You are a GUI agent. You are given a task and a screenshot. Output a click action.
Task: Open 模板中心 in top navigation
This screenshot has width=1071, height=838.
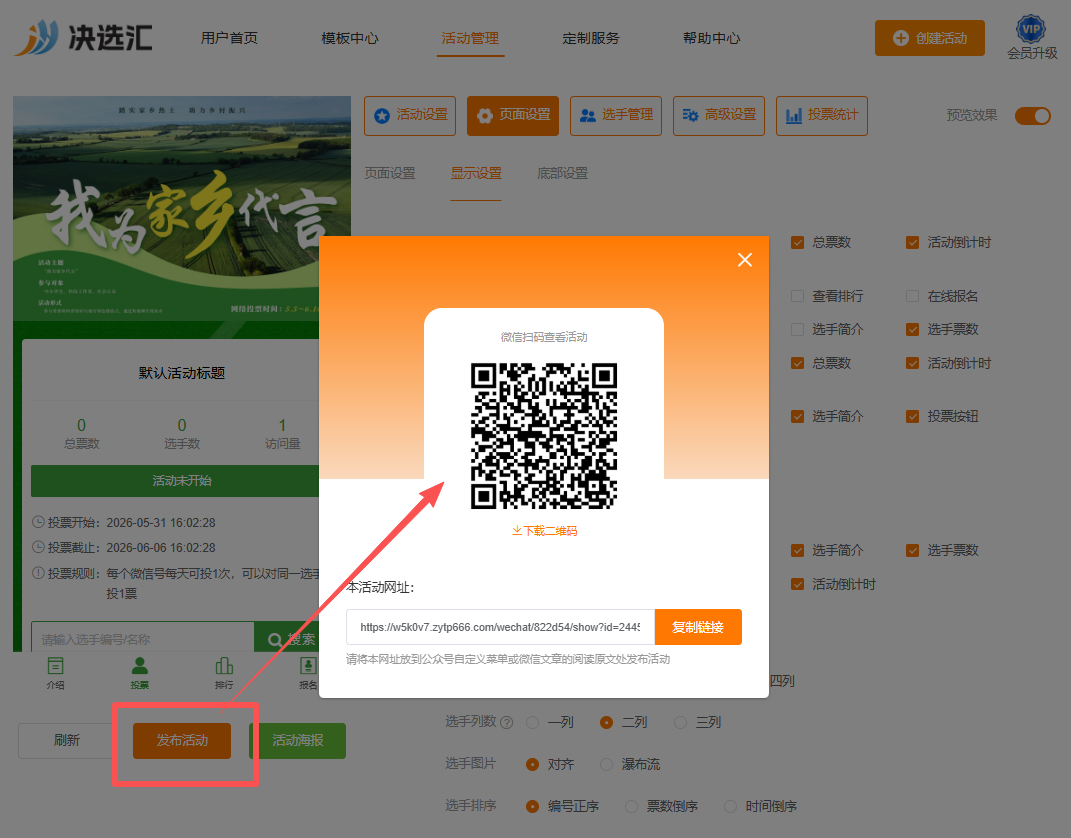[x=350, y=38]
